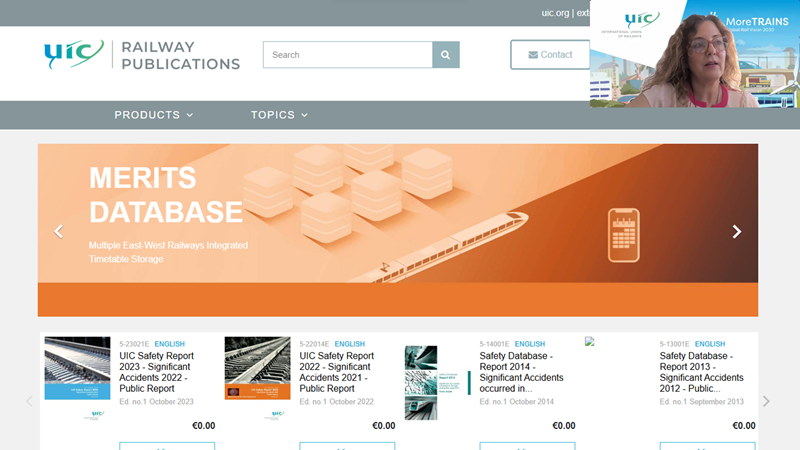The width and height of the screenshot is (800, 450).
Task: Click the search magnifier icon button
Action: pyautogui.click(x=445, y=55)
